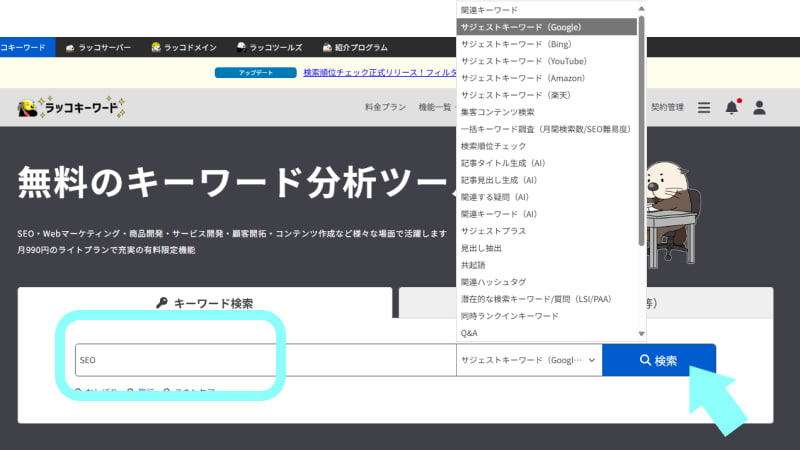
Task: Click the SEO keyword input field
Action: tap(265, 360)
